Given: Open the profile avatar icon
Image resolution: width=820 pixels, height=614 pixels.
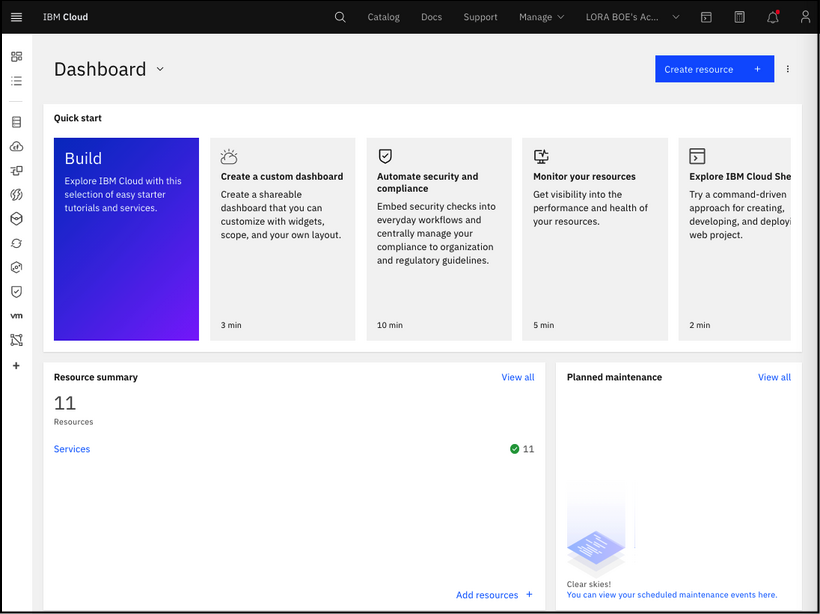Looking at the screenshot, I should [805, 17].
